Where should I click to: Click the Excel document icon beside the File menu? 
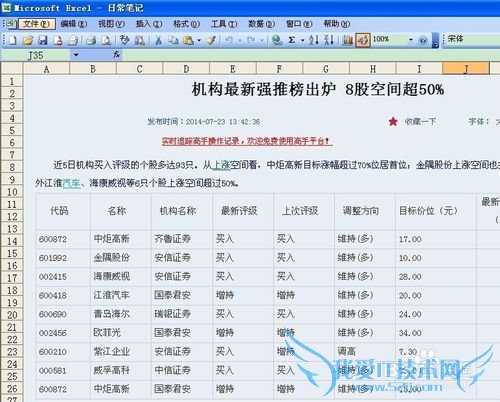(x=10, y=24)
